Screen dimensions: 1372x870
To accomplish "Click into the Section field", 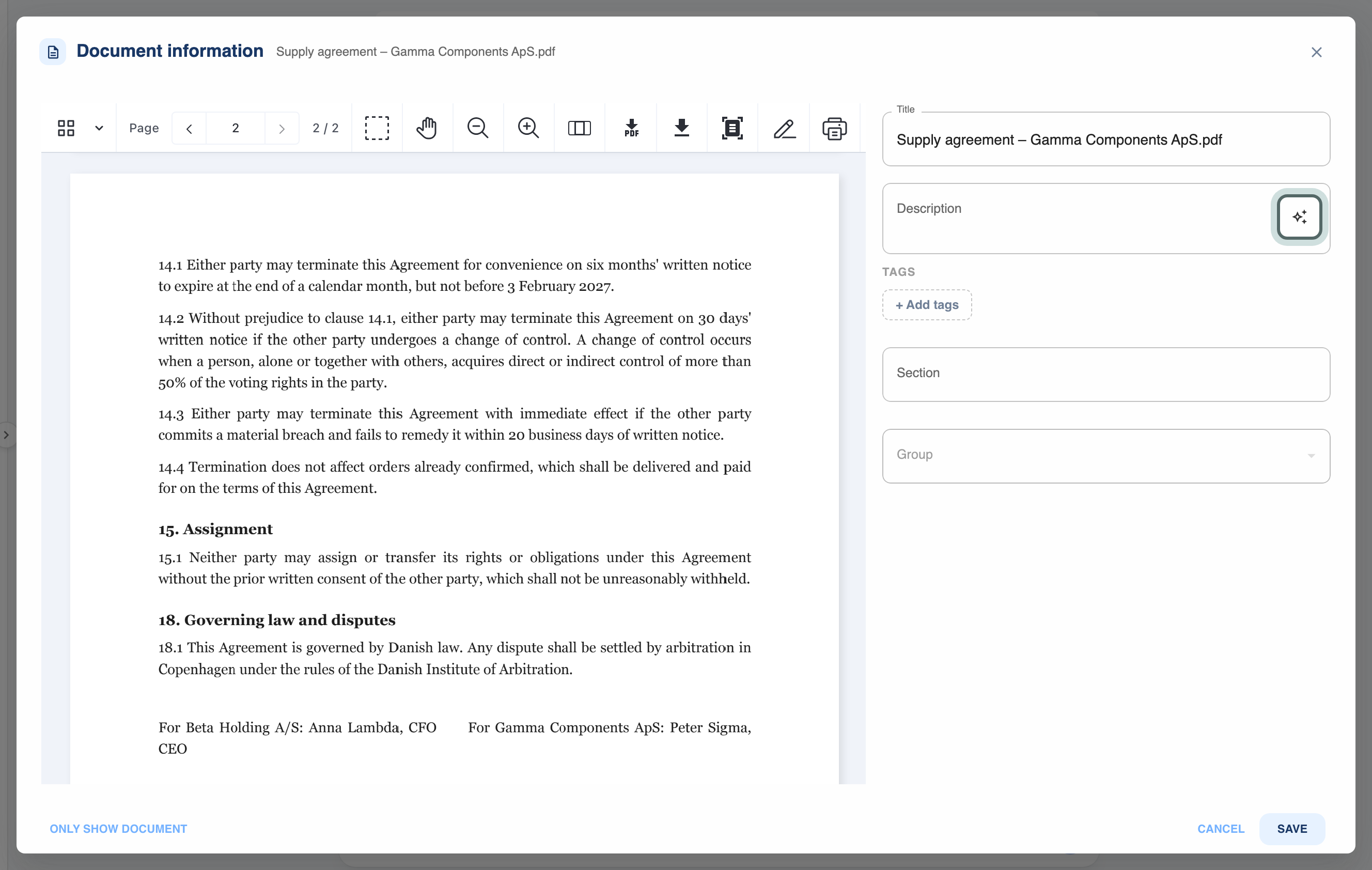I will coord(1106,375).
